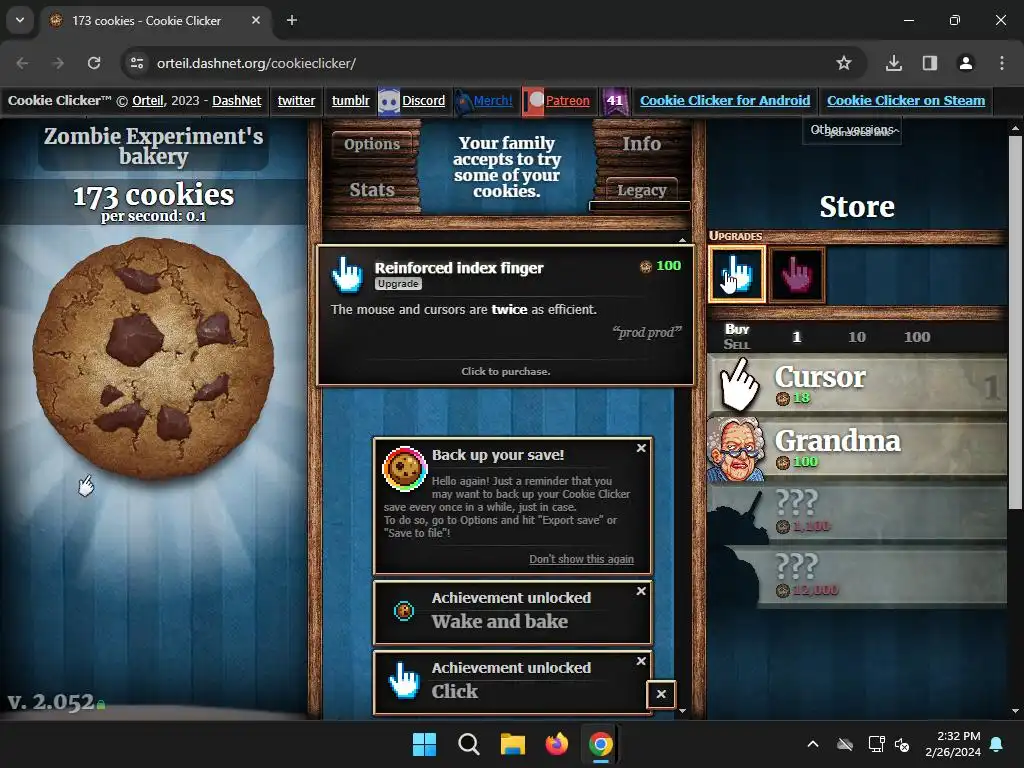View site information icon in address bar
The image size is (1024, 768).
(137, 63)
